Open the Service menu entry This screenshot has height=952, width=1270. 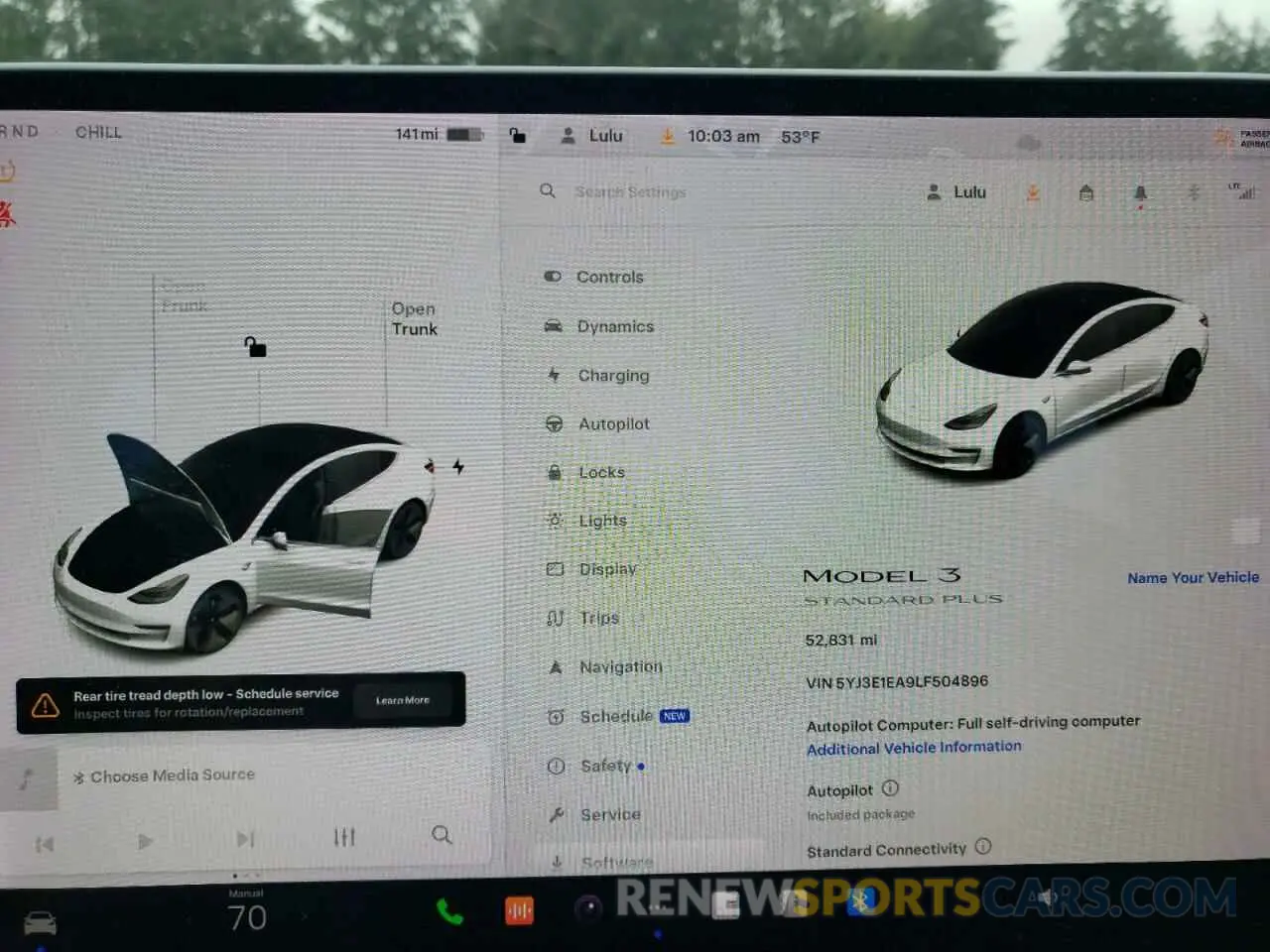(x=594, y=814)
